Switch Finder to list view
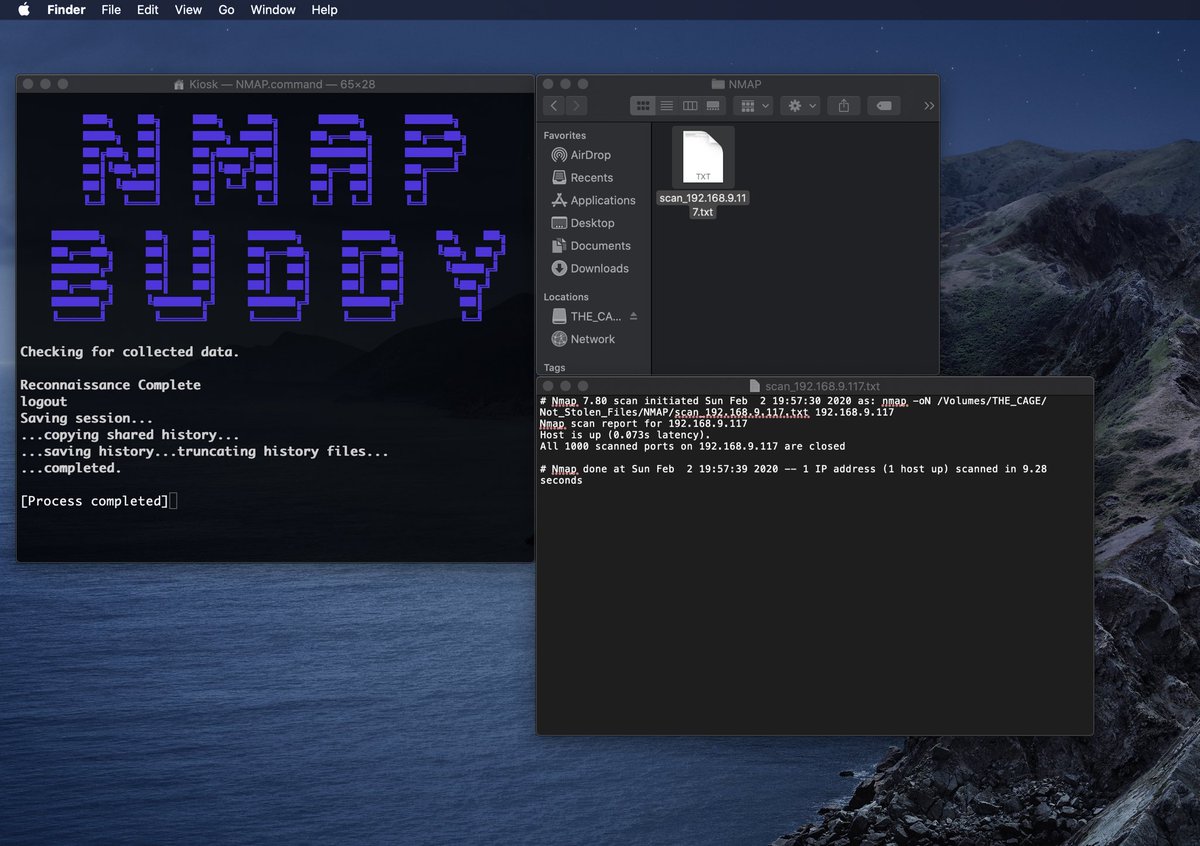This screenshot has width=1200, height=846. (x=666, y=105)
